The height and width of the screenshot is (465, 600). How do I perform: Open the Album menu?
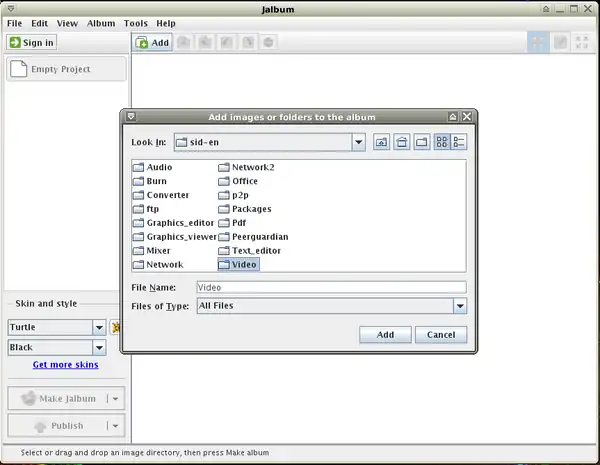point(100,23)
